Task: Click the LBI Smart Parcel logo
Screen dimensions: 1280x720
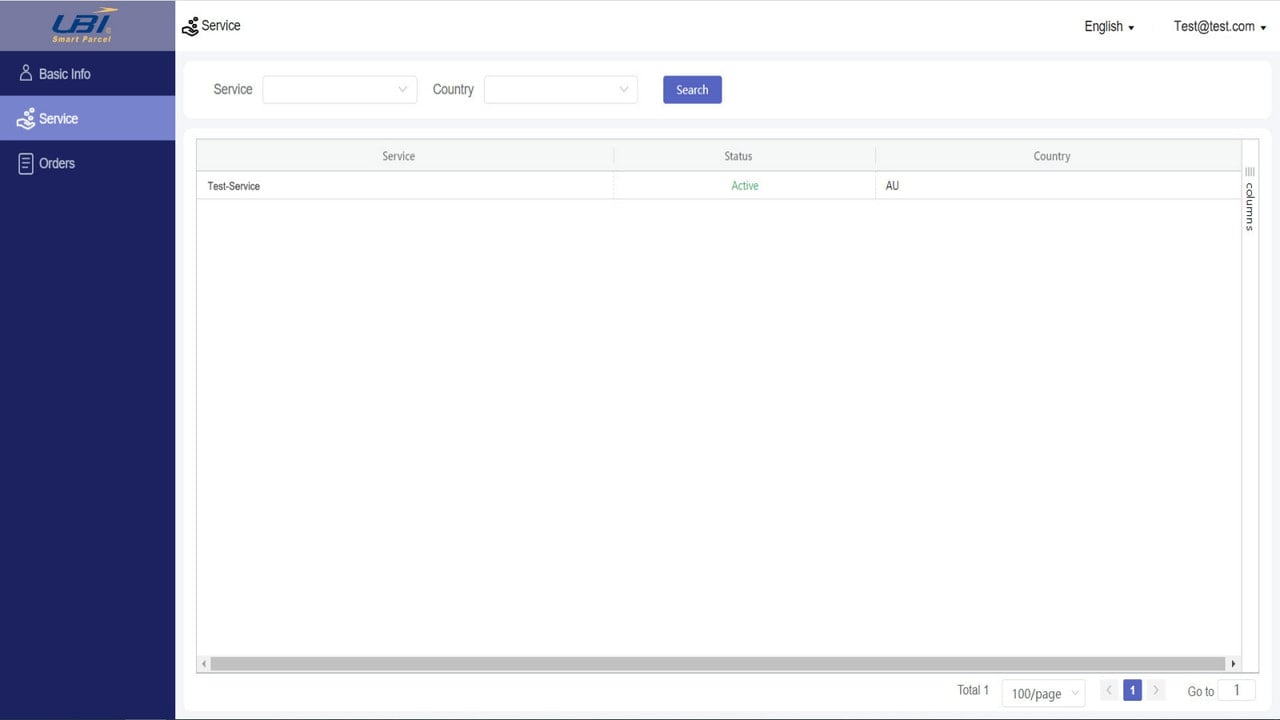Action: pyautogui.click(x=84, y=26)
